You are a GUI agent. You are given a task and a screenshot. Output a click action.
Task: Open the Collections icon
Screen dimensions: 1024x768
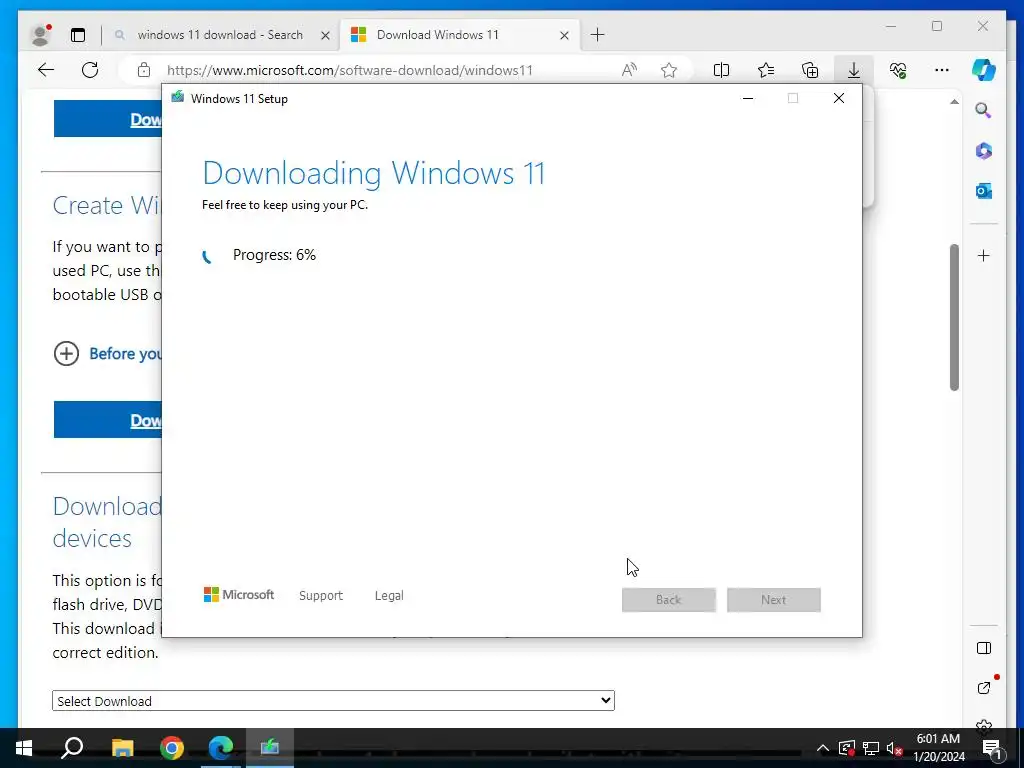click(x=810, y=70)
